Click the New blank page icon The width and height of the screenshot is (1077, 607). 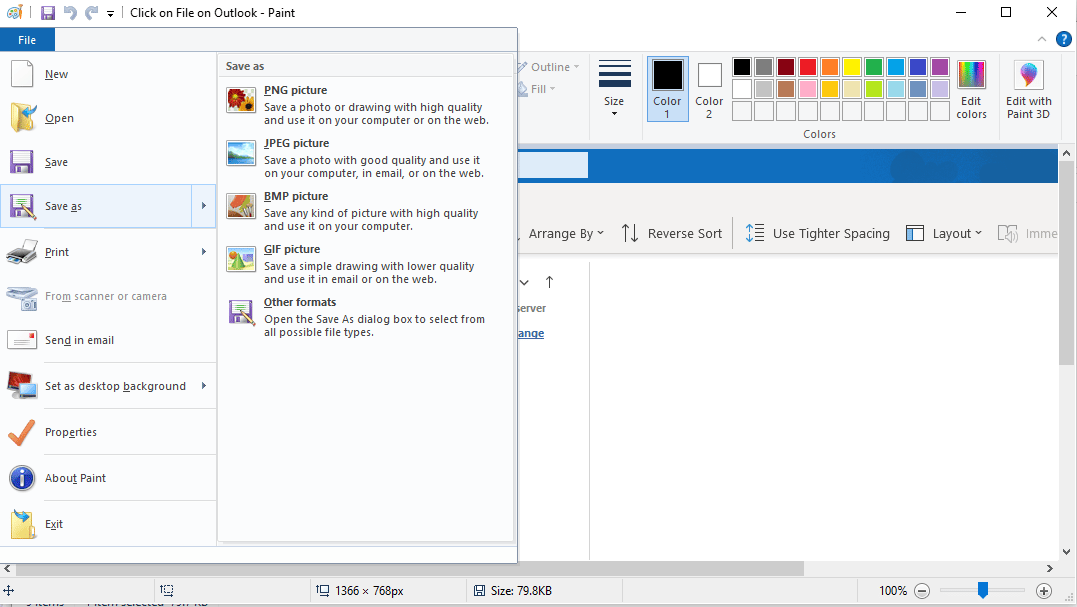[x=22, y=73]
